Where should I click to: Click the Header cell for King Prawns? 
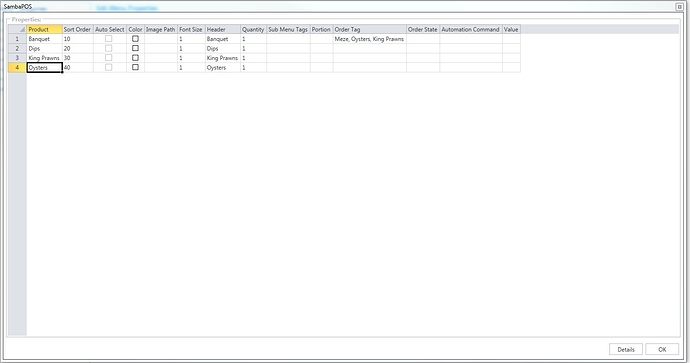pos(223,58)
